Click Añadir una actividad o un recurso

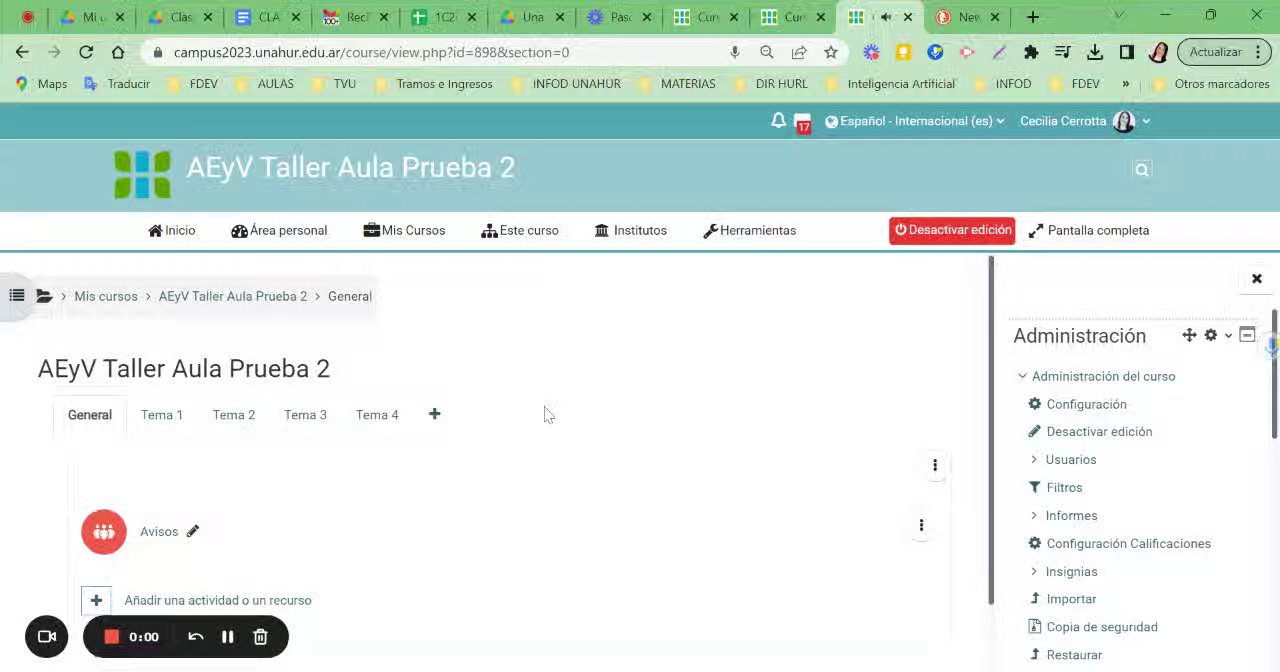(218, 600)
